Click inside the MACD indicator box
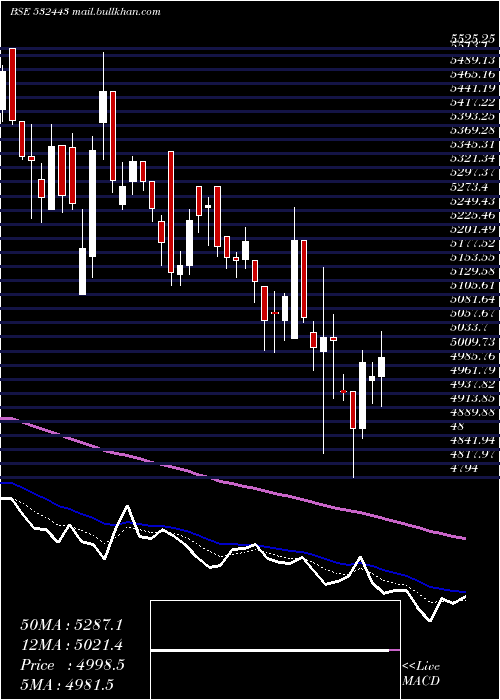Viewport: 500px width, 700px height. 275,650
